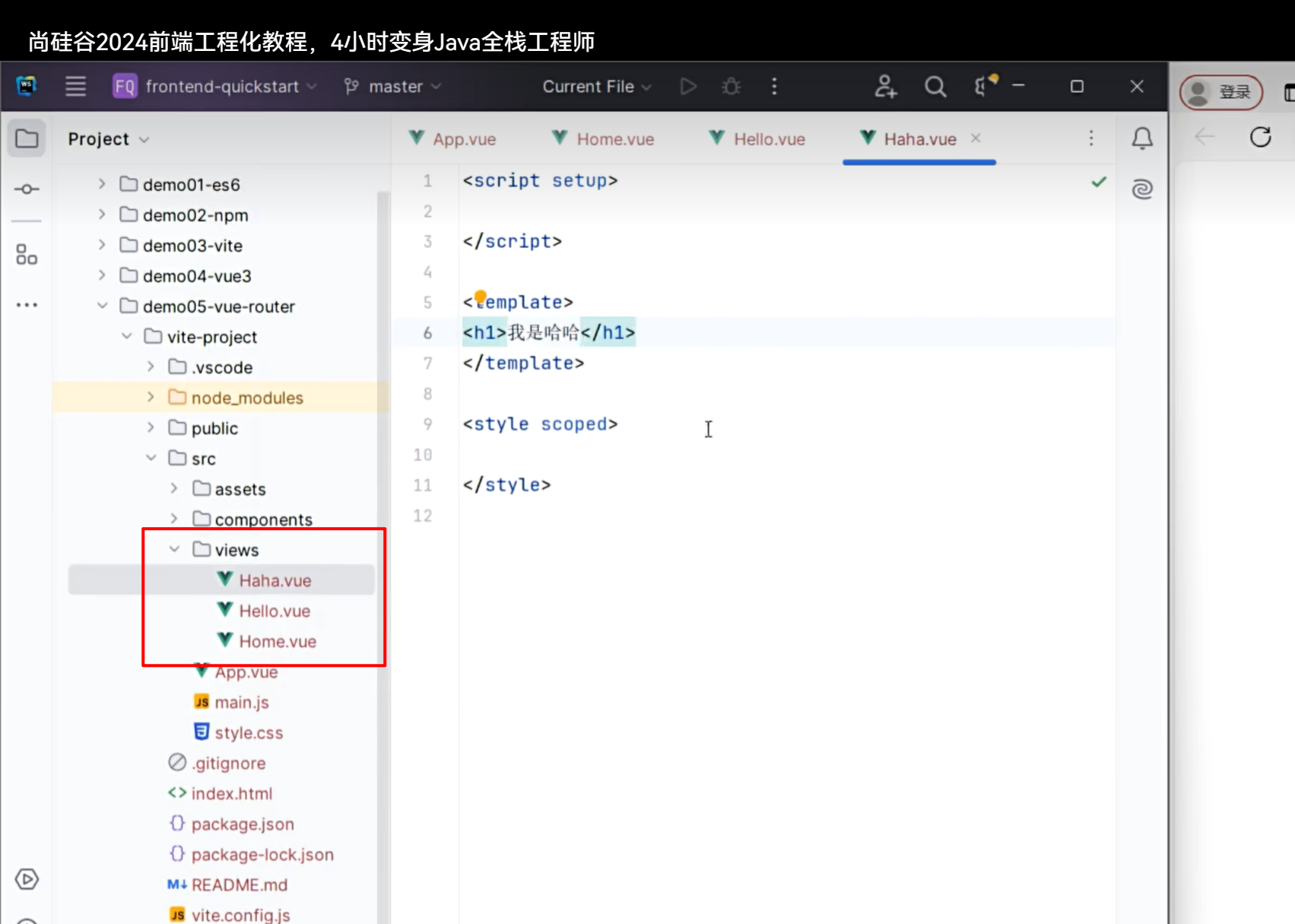Go back in the browser window
Viewport: 1295px width, 924px height.
1205,137
